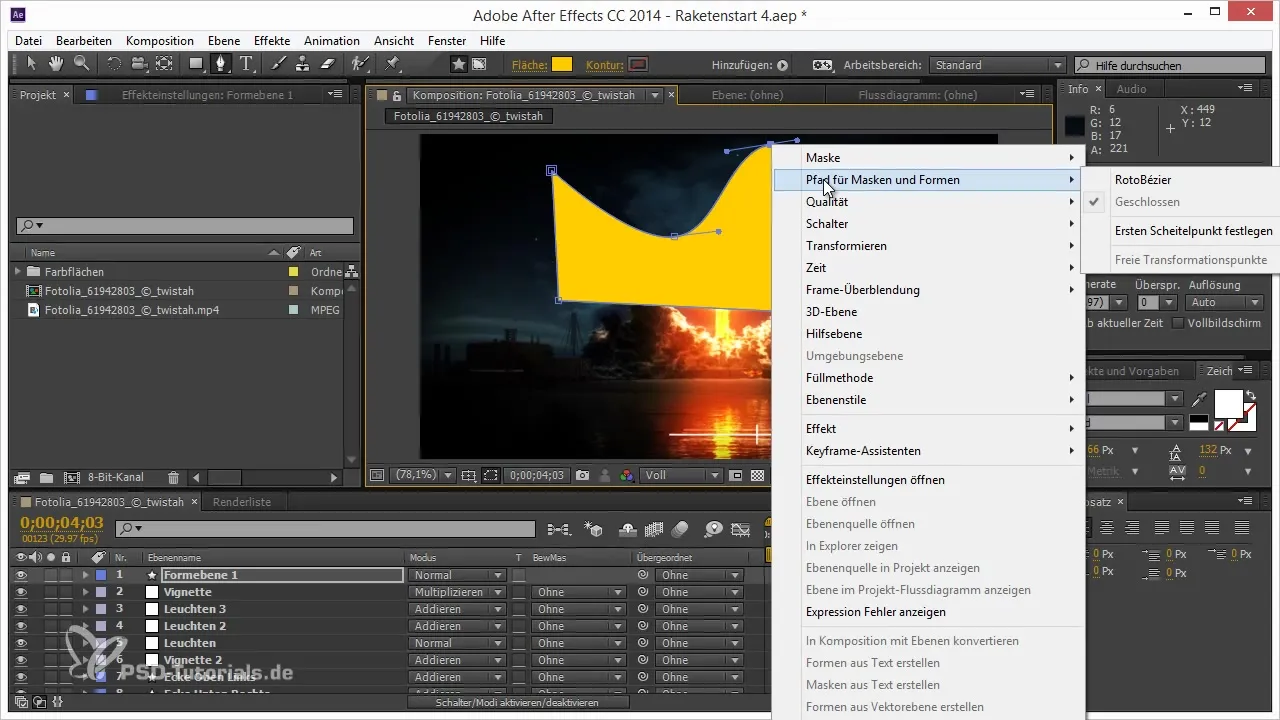Select the Rotation tool
Viewport: 1280px width, 720px height.
click(x=114, y=64)
